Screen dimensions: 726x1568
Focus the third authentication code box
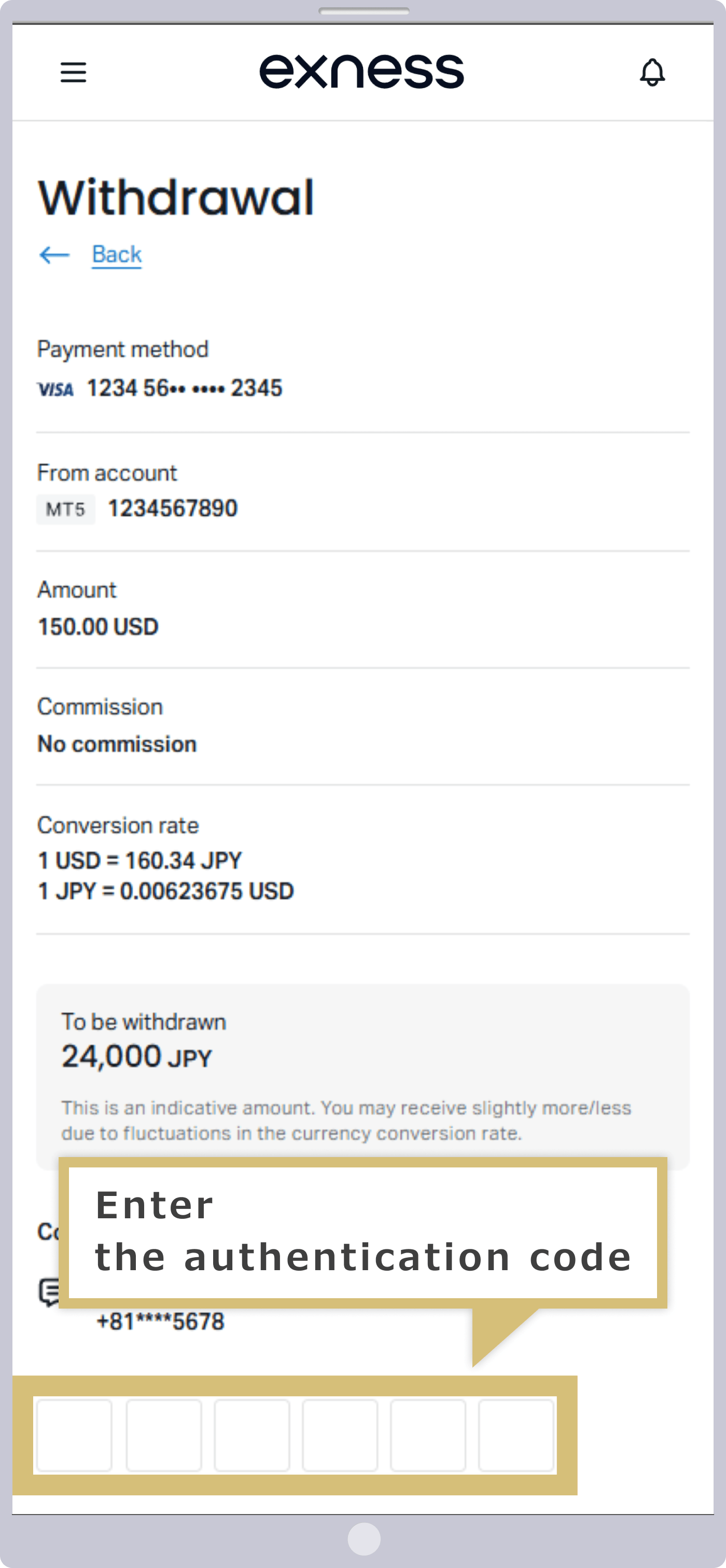(252, 1435)
